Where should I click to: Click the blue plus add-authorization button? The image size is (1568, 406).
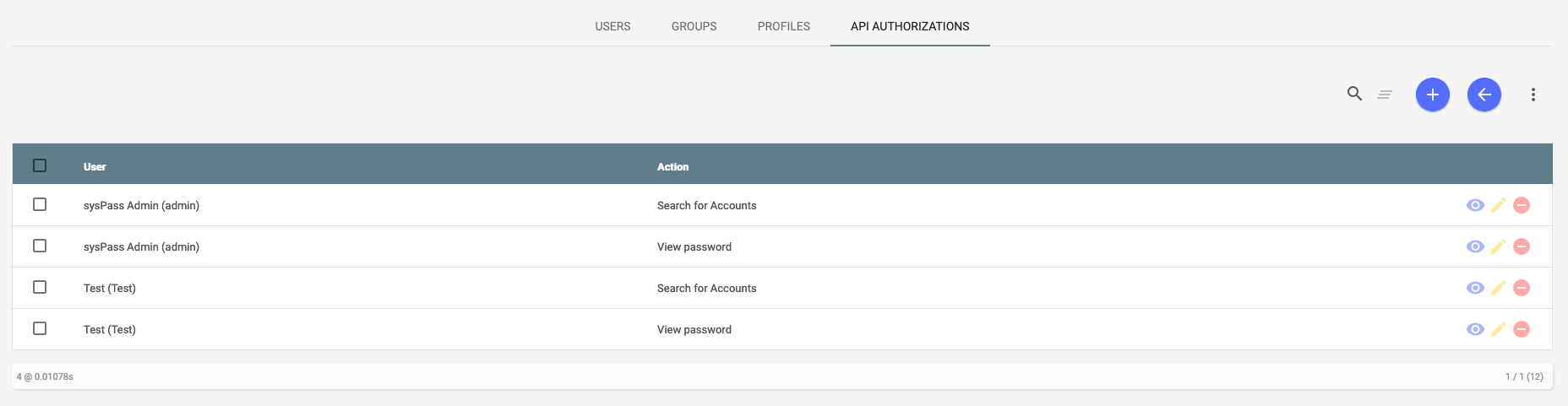[1433, 95]
